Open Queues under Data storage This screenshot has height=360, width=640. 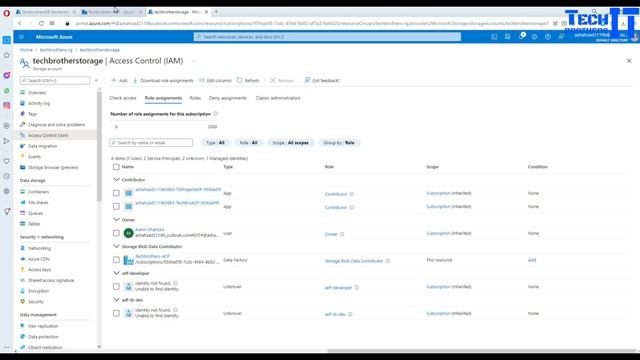click(36, 213)
